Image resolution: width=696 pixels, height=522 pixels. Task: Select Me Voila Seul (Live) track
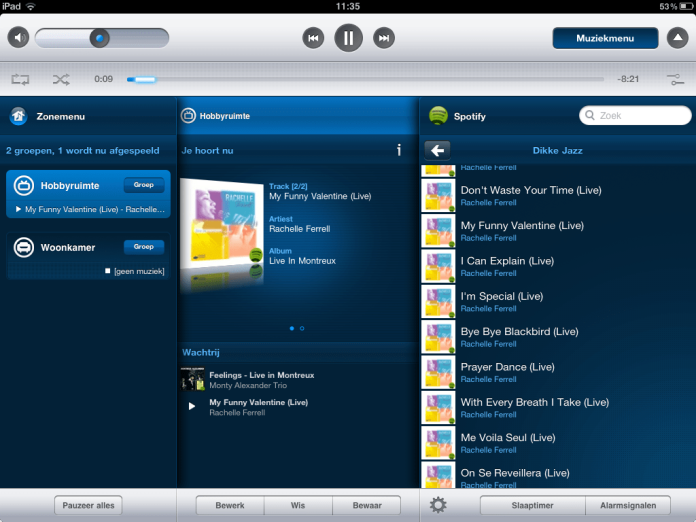[x=558, y=443]
